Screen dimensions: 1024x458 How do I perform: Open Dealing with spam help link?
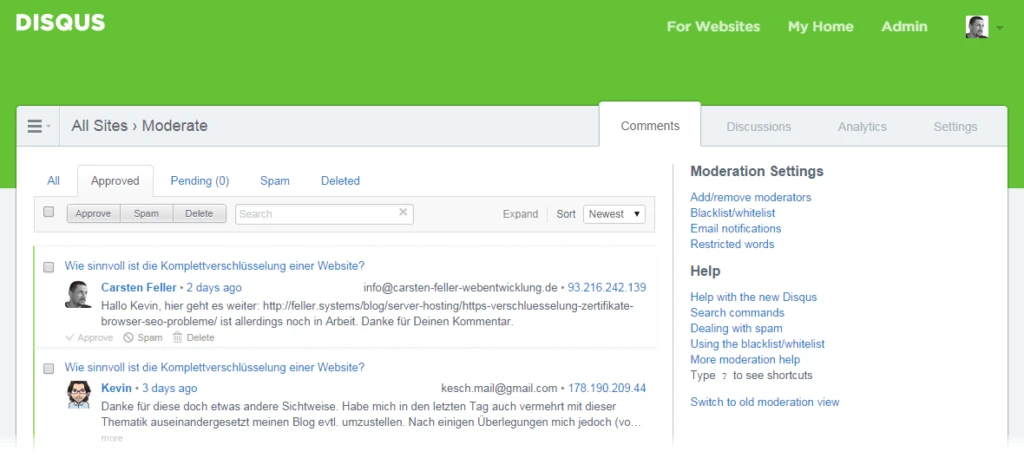pos(736,328)
